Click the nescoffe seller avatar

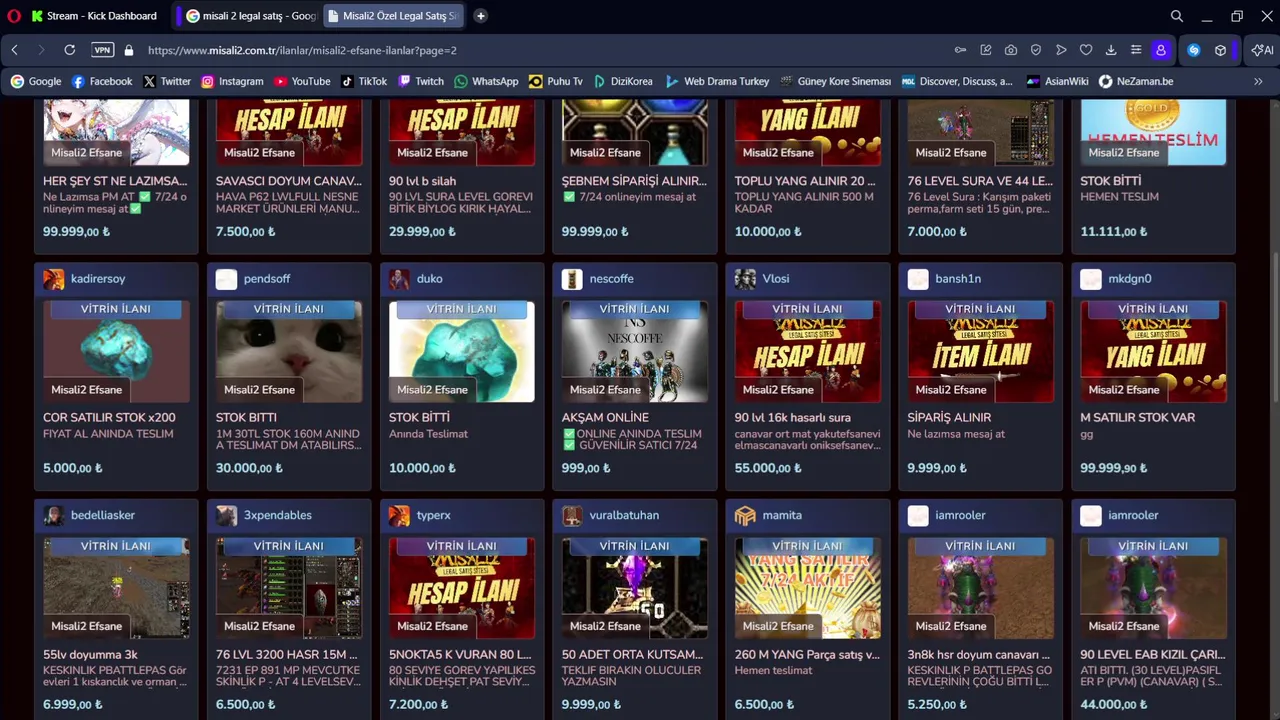pyautogui.click(x=572, y=279)
